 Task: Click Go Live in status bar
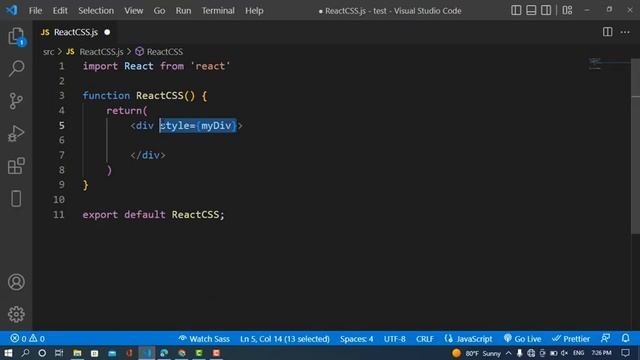point(522,339)
